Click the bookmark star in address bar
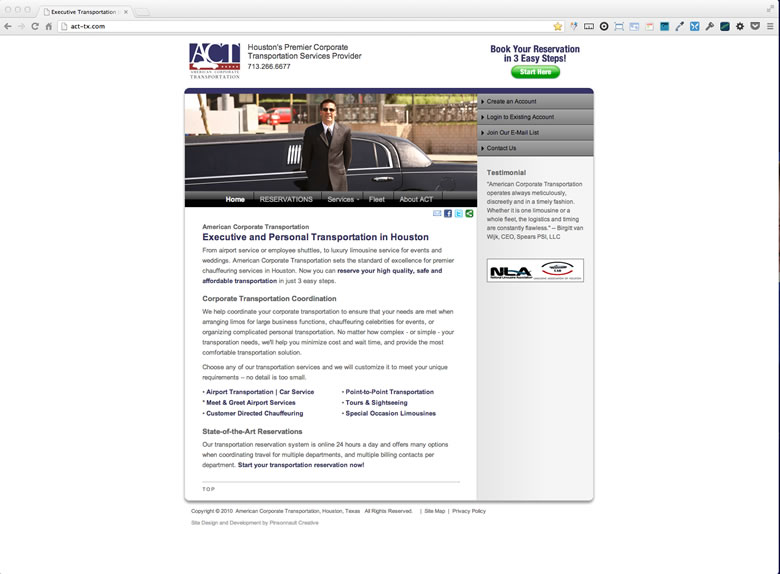 tap(558, 26)
